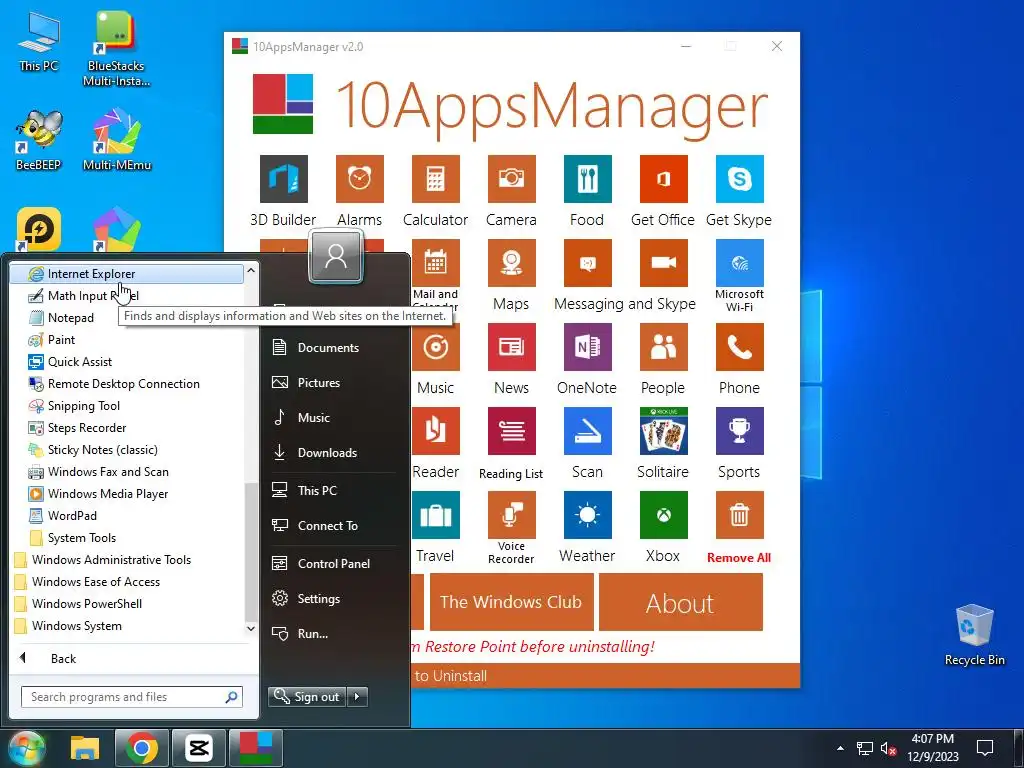
Task: Click the Messaging and Skype tile
Action: click(587, 263)
